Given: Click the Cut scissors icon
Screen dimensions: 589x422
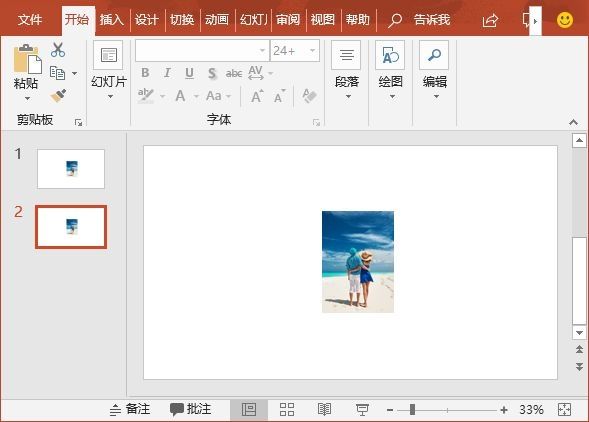Looking at the screenshot, I should [x=58, y=50].
